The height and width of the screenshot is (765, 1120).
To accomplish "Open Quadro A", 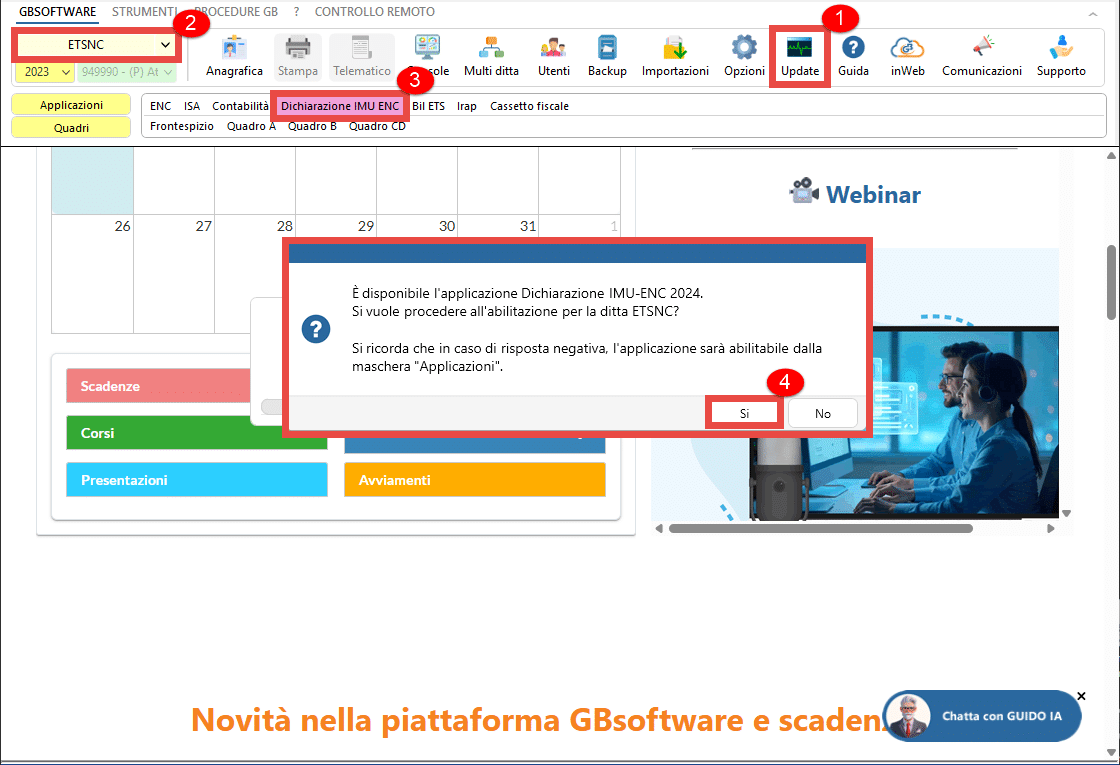I will 251,126.
